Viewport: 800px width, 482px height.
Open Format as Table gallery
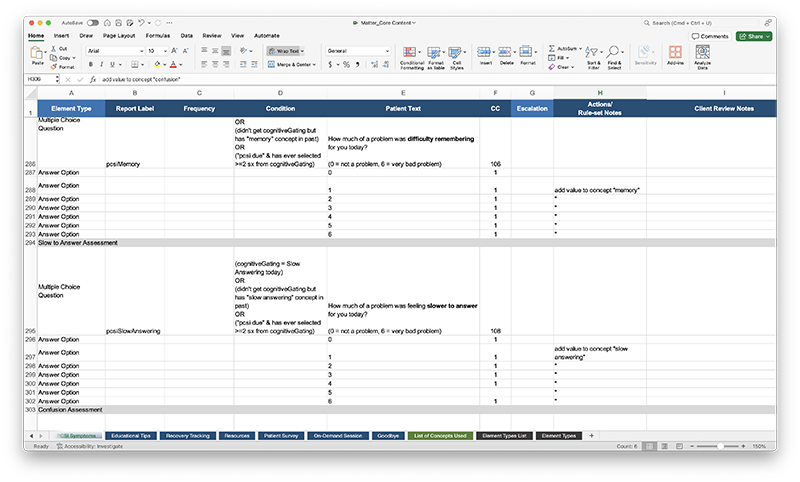435,58
